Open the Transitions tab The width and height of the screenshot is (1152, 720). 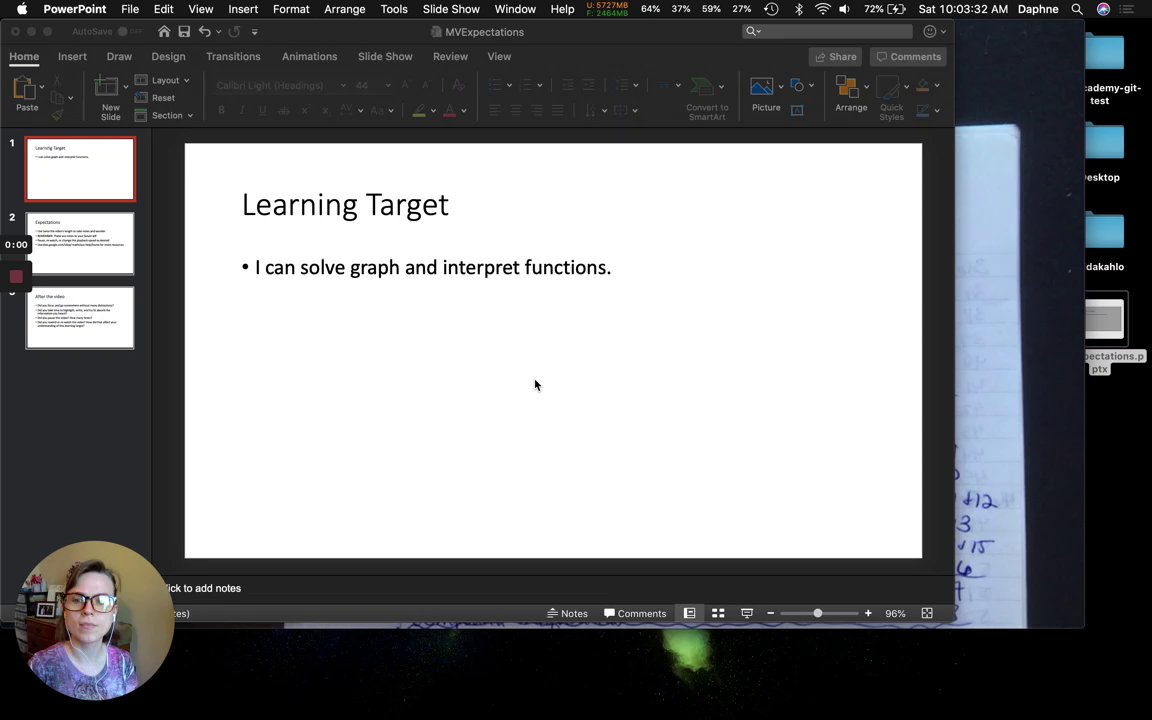click(233, 57)
